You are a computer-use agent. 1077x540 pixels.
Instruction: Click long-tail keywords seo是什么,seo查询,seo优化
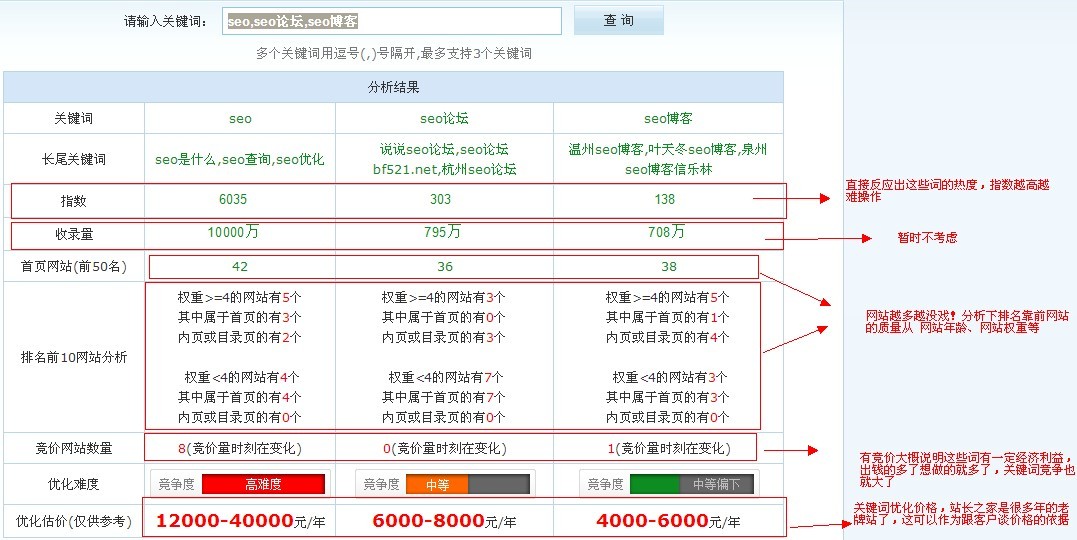point(240,159)
